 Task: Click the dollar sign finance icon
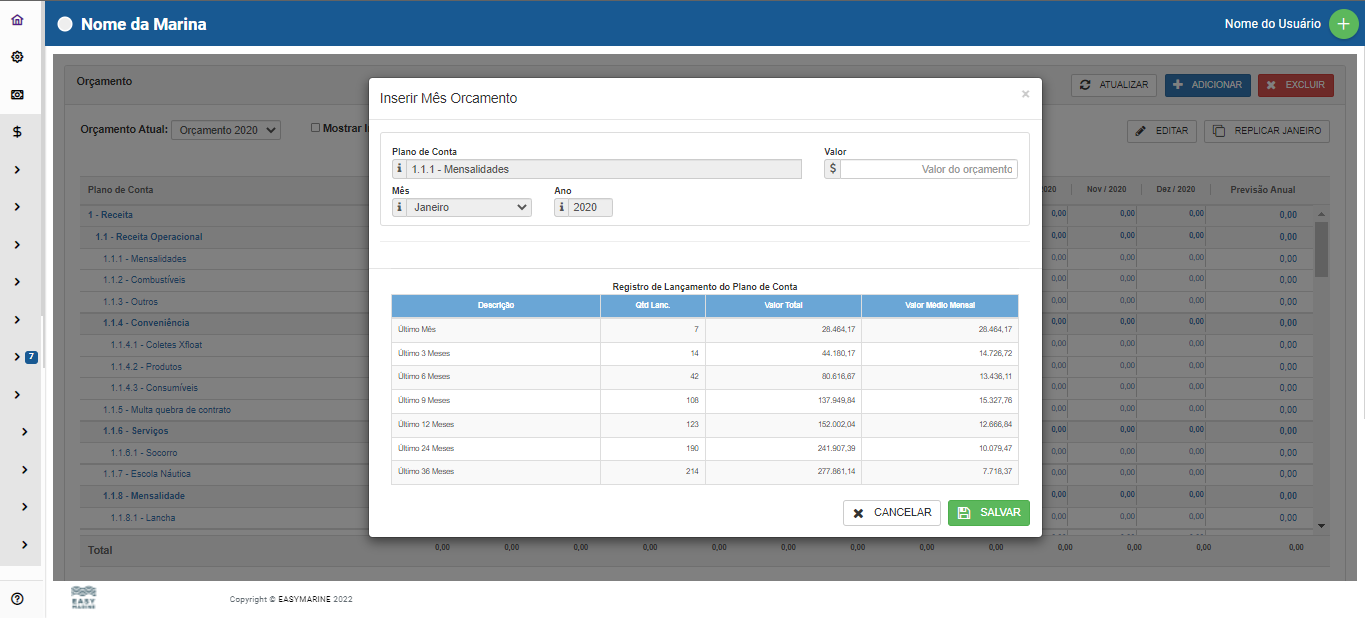point(17,132)
